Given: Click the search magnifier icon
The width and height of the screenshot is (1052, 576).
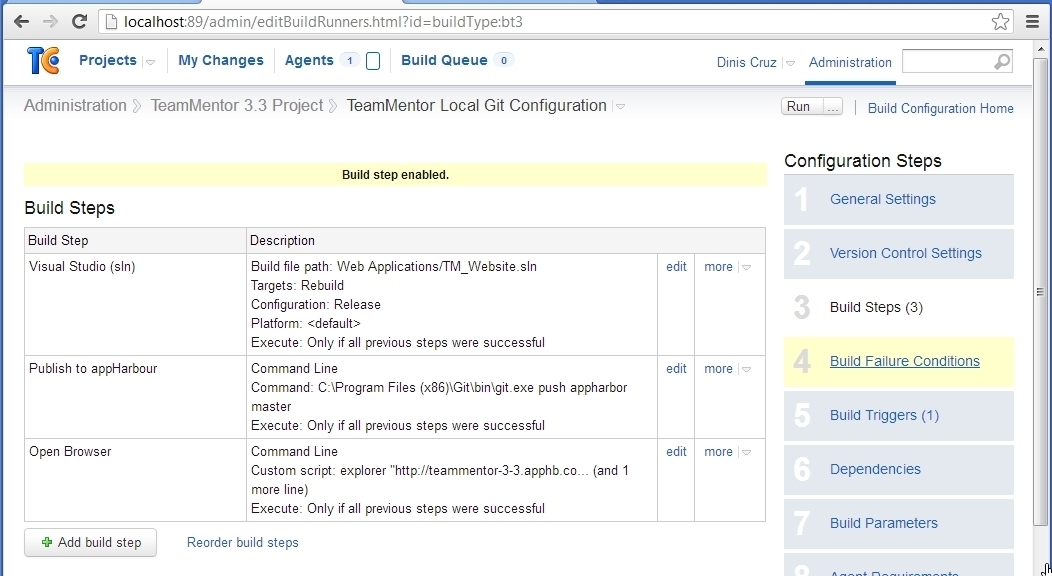Looking at the screenshot, I should coord(1001,62).
